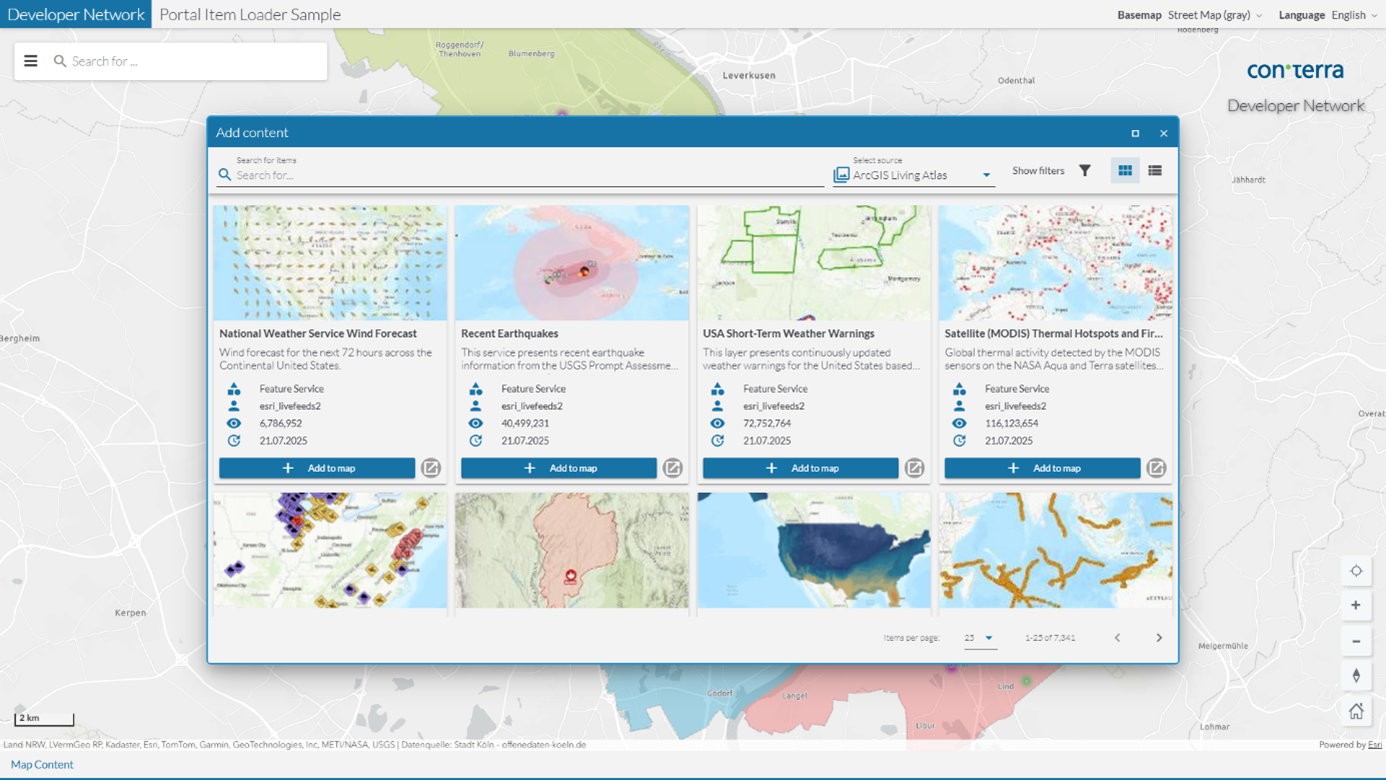Change the items per page dropdown
1386x780 pixels.
(979, 638)
